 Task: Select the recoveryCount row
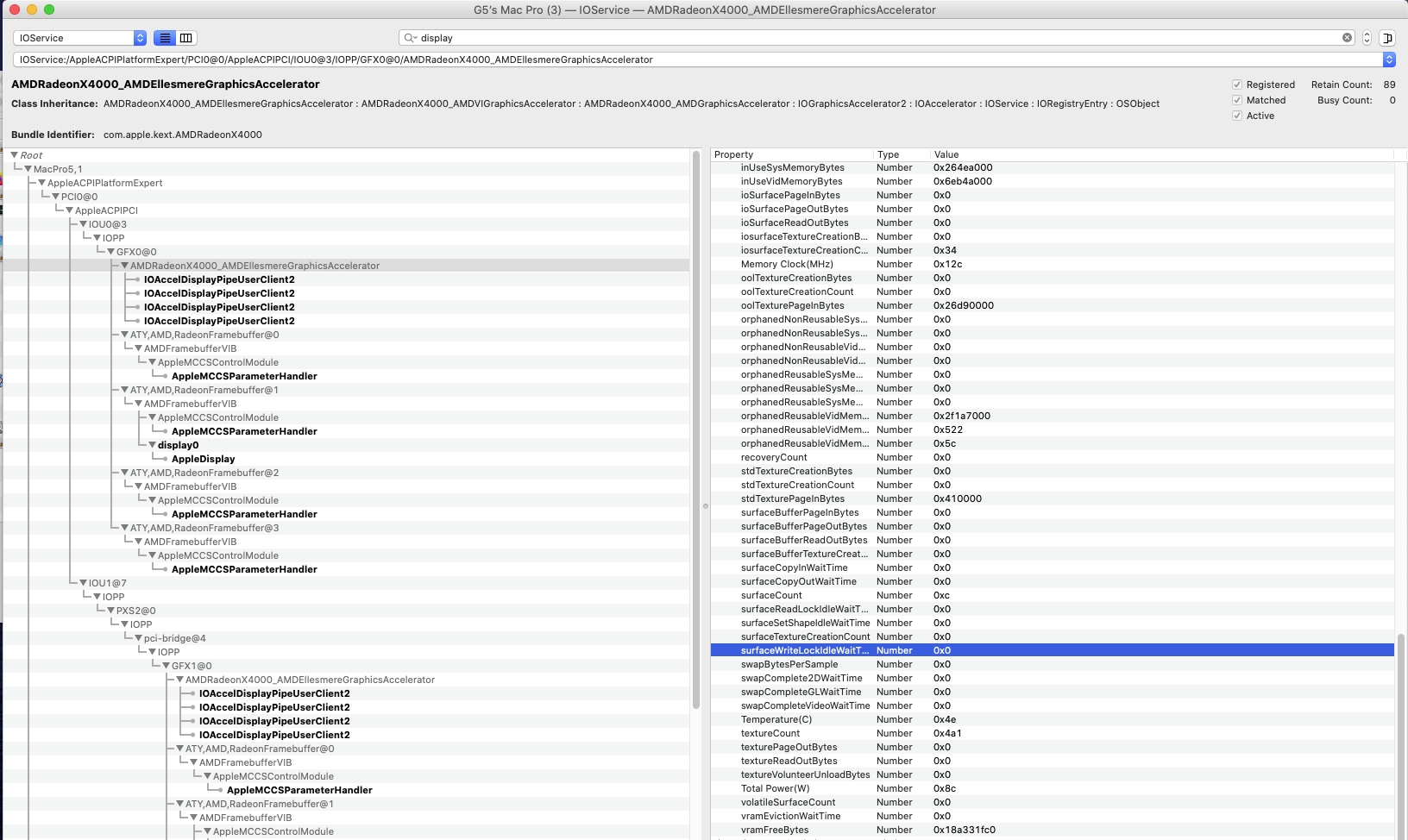pos(1052,457)
